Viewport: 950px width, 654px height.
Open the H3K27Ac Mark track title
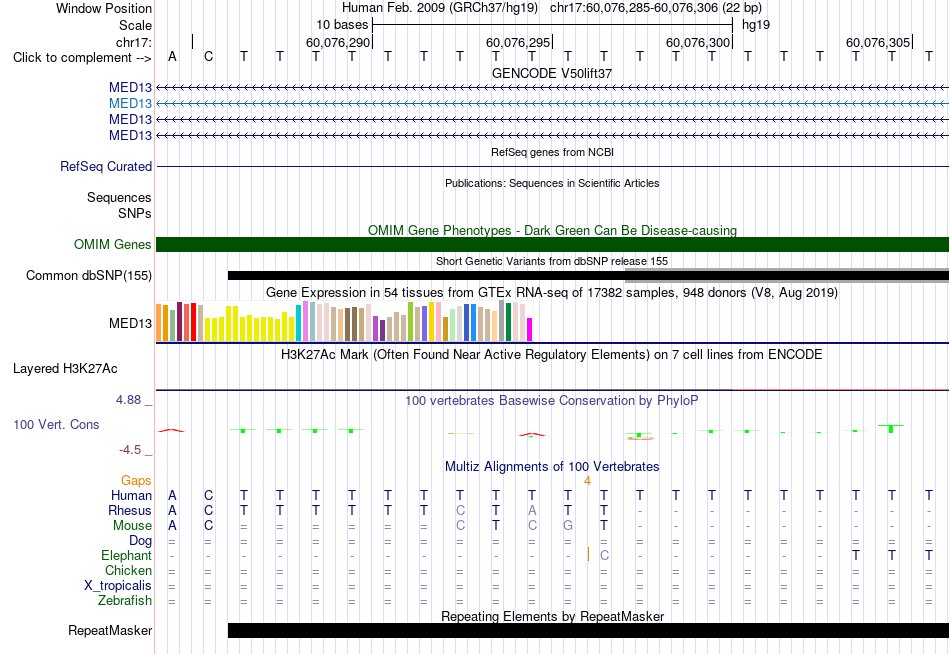(x=552, y=355)
